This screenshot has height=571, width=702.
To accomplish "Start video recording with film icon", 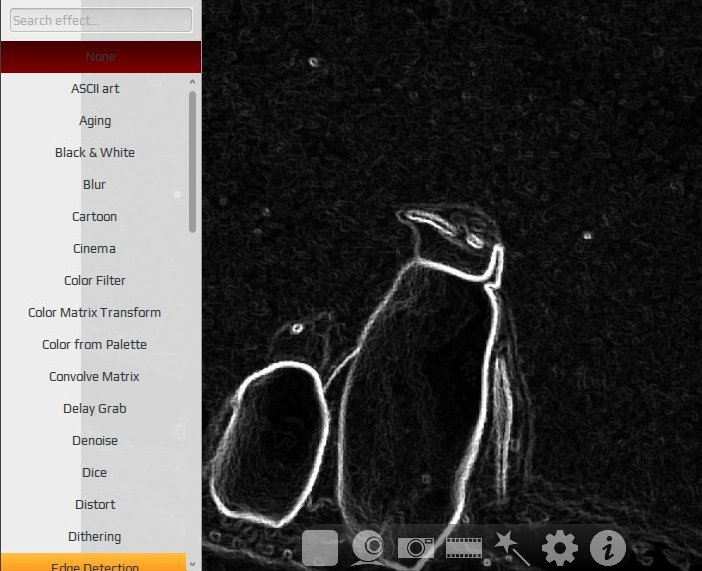I will click(464, 547).
